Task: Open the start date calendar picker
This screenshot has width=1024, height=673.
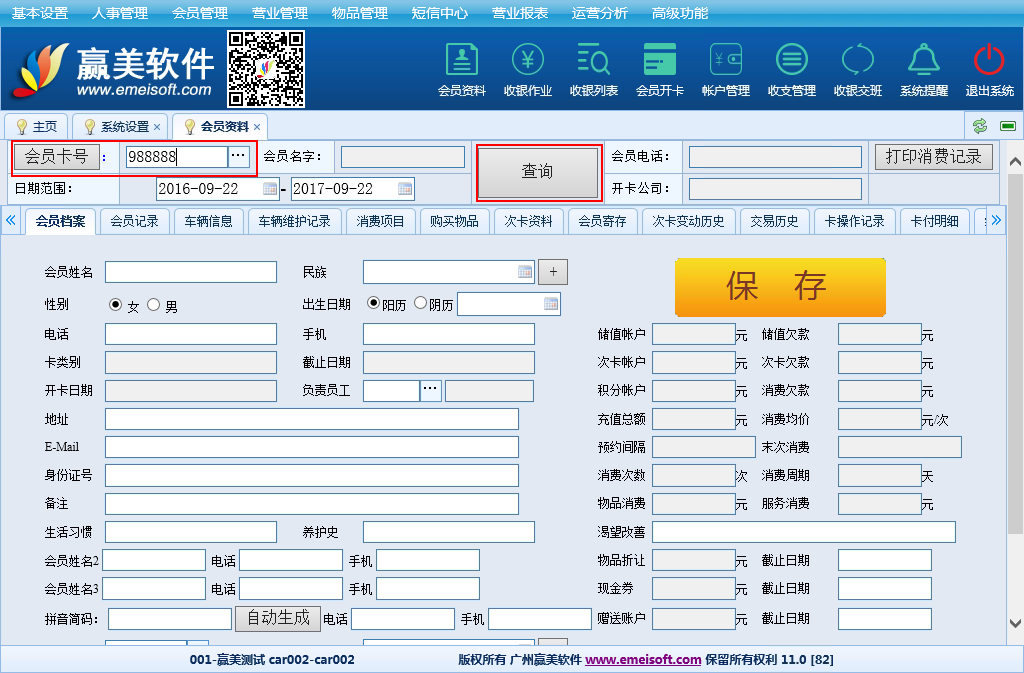Action: pyautogui.click(x=270, y=188)
